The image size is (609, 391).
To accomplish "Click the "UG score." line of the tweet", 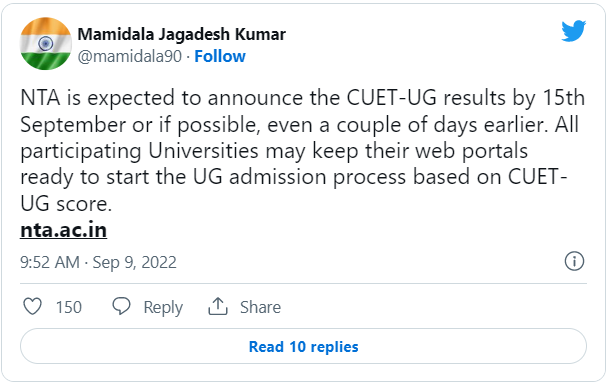I will coord(66,203).
